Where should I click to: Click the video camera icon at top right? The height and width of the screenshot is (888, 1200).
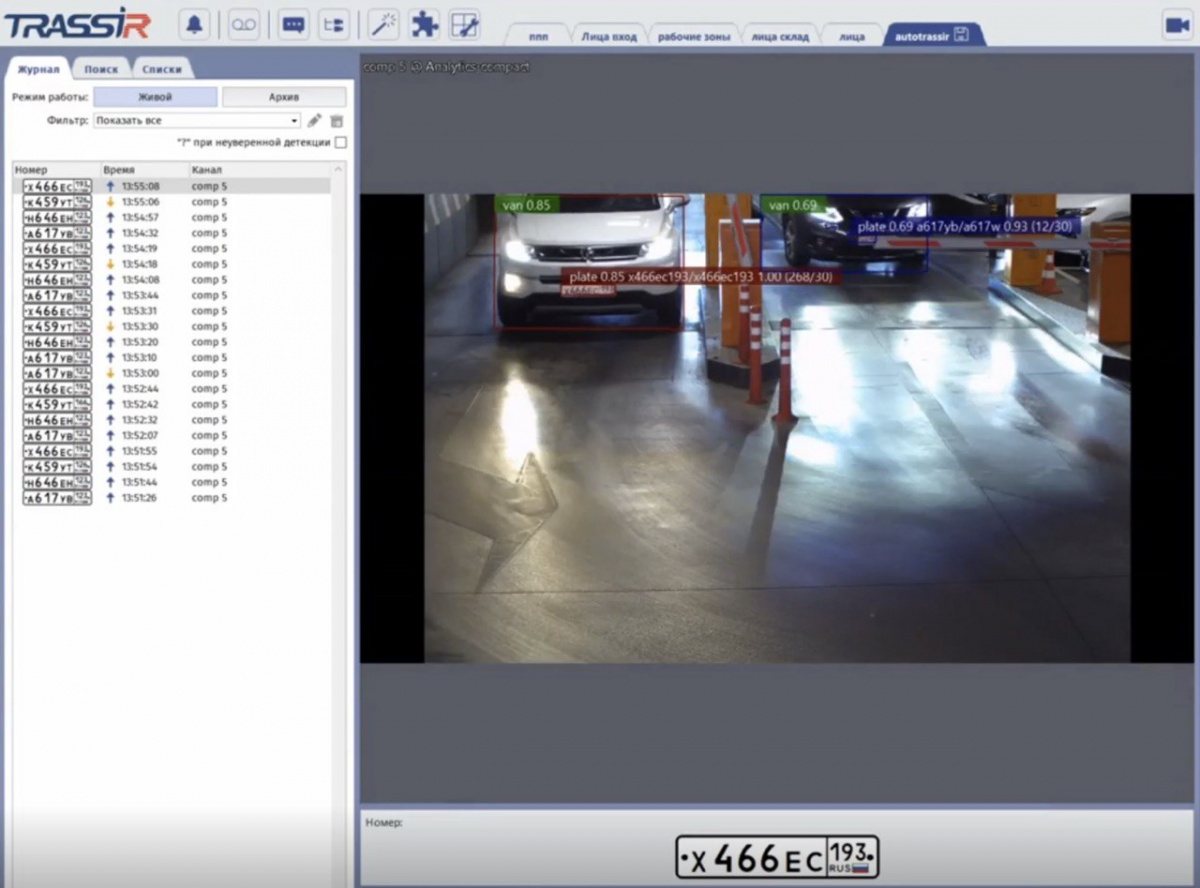(x=1176, y=26)
